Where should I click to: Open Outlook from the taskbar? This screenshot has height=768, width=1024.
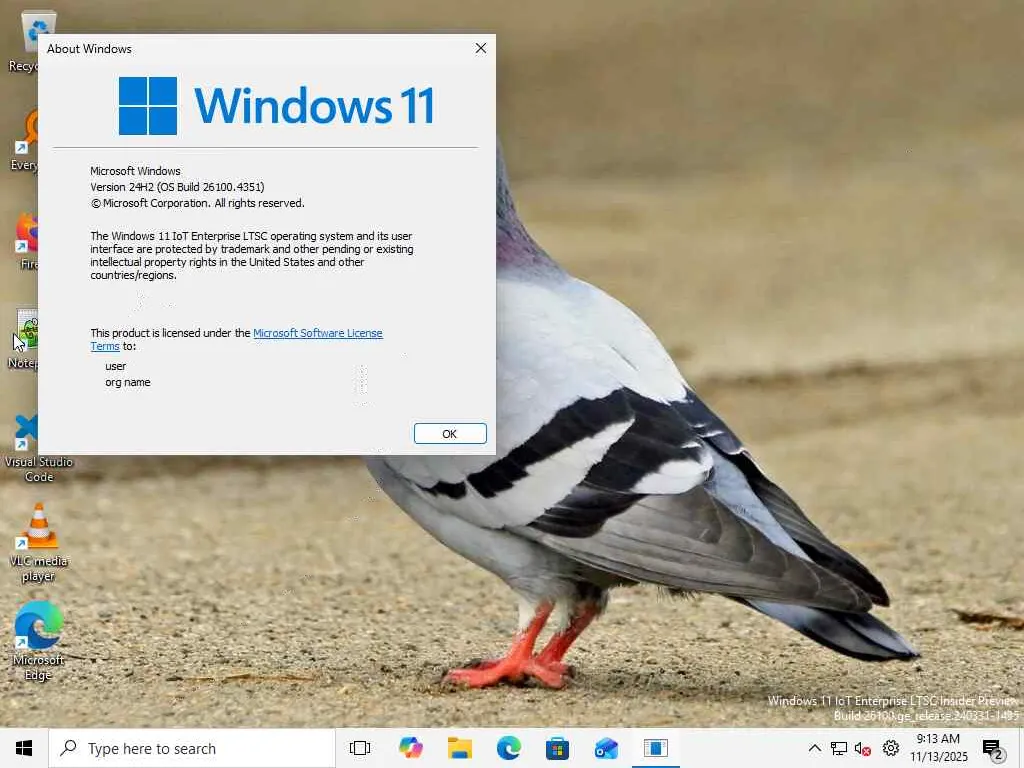pos(606,748)
